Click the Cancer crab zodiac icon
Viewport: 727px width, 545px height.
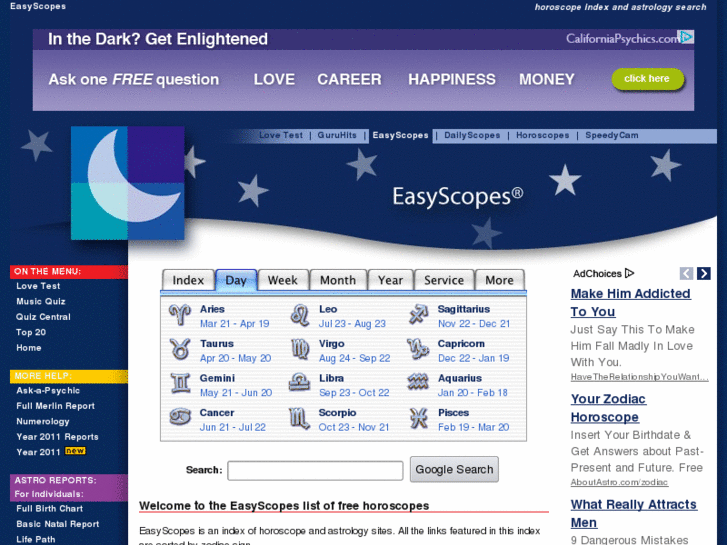tap(180, 417)
